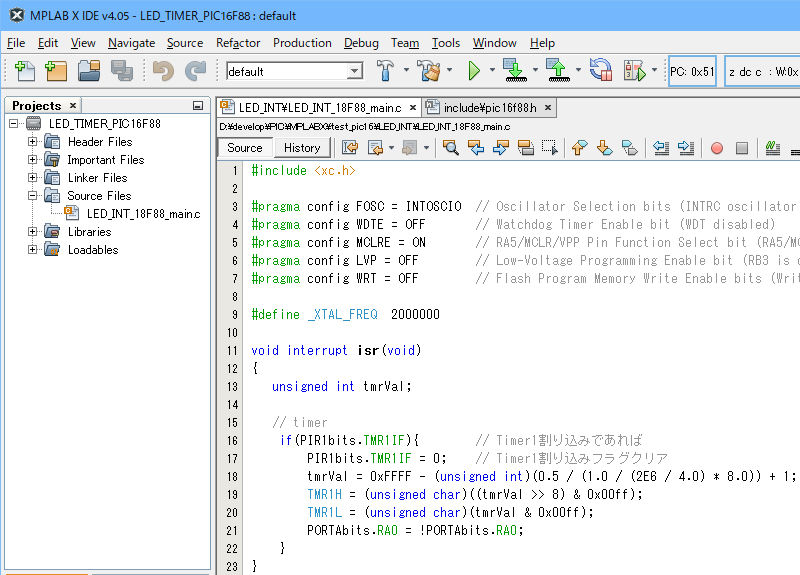Click the Comment code icon

tap(772, 148)
